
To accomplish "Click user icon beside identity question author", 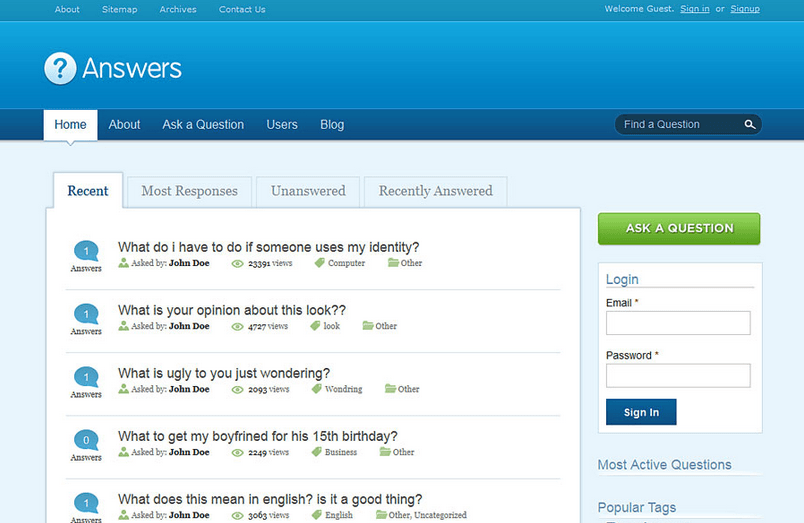I will [x=123, y=263].
